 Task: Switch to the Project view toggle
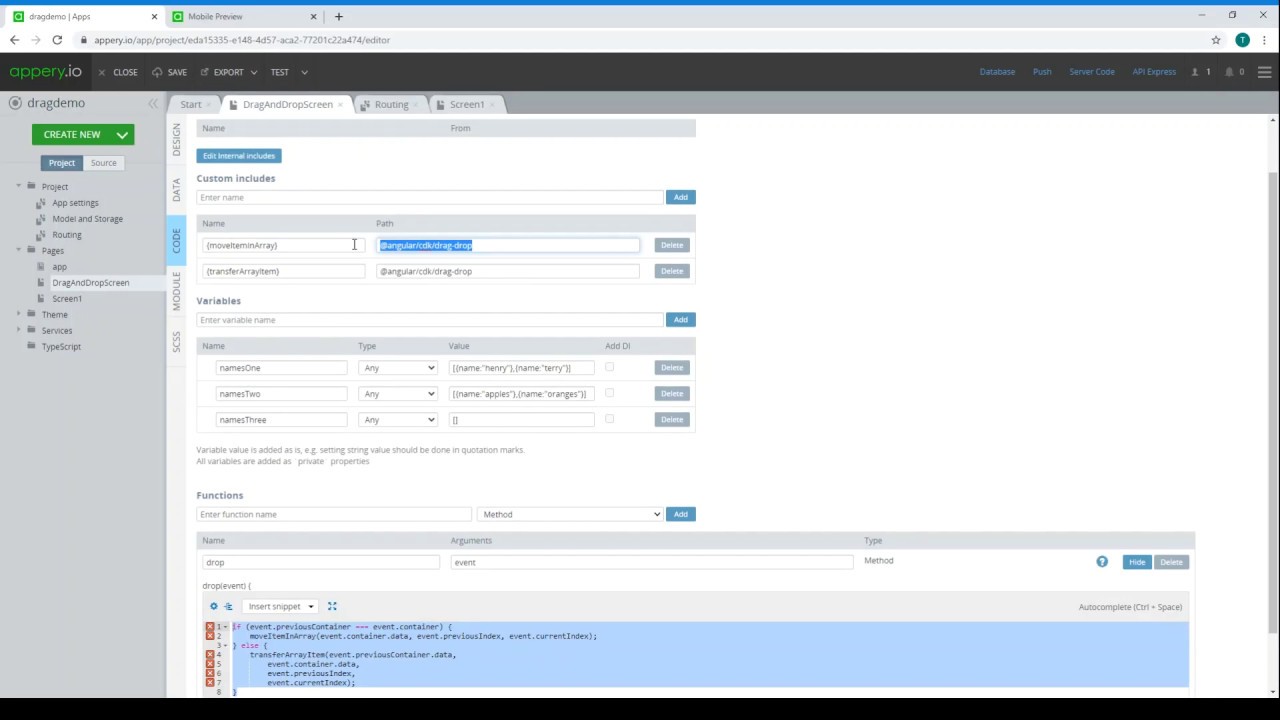[61, 163]
